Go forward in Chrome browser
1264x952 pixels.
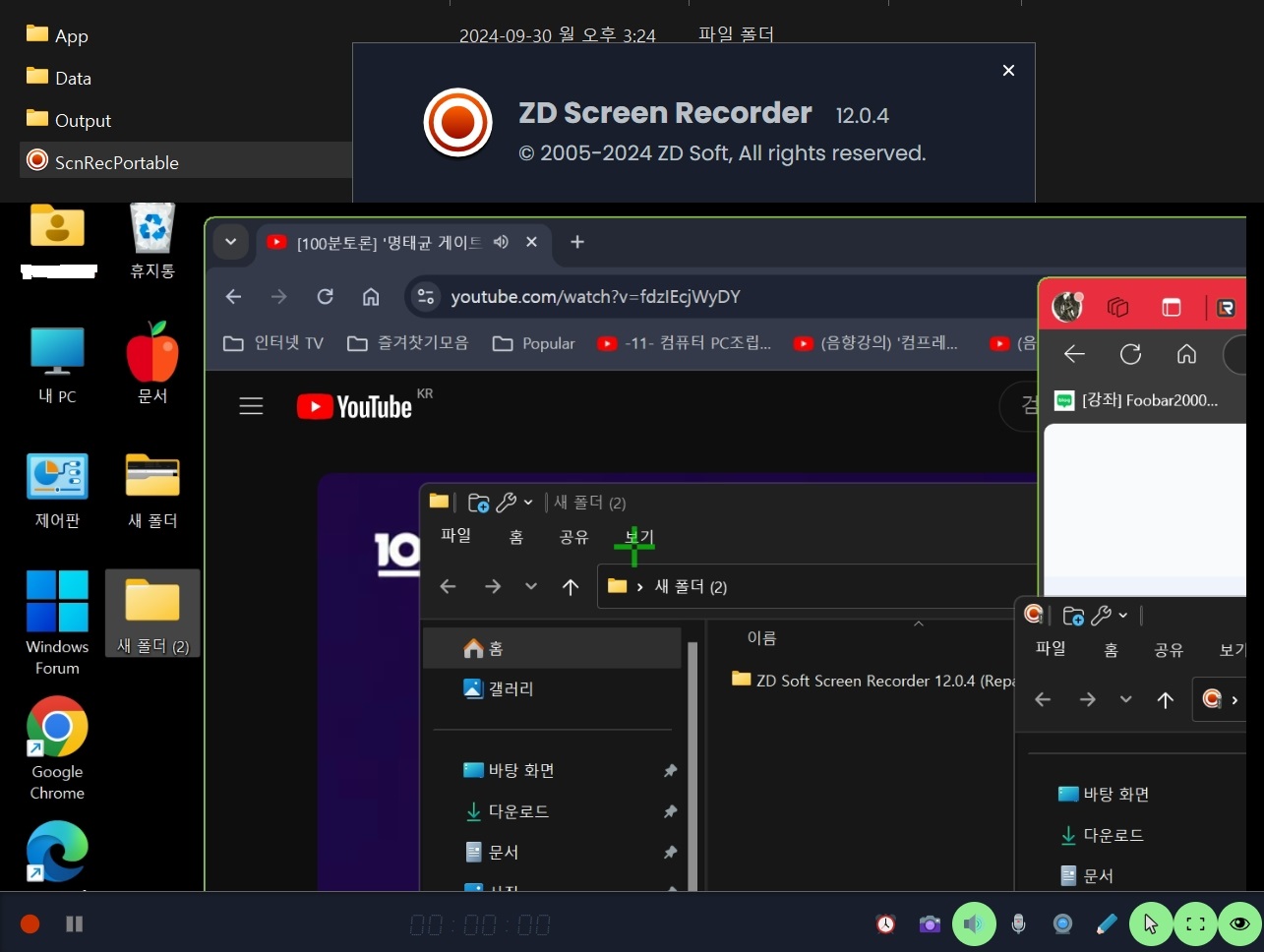[x=279, y=296]
